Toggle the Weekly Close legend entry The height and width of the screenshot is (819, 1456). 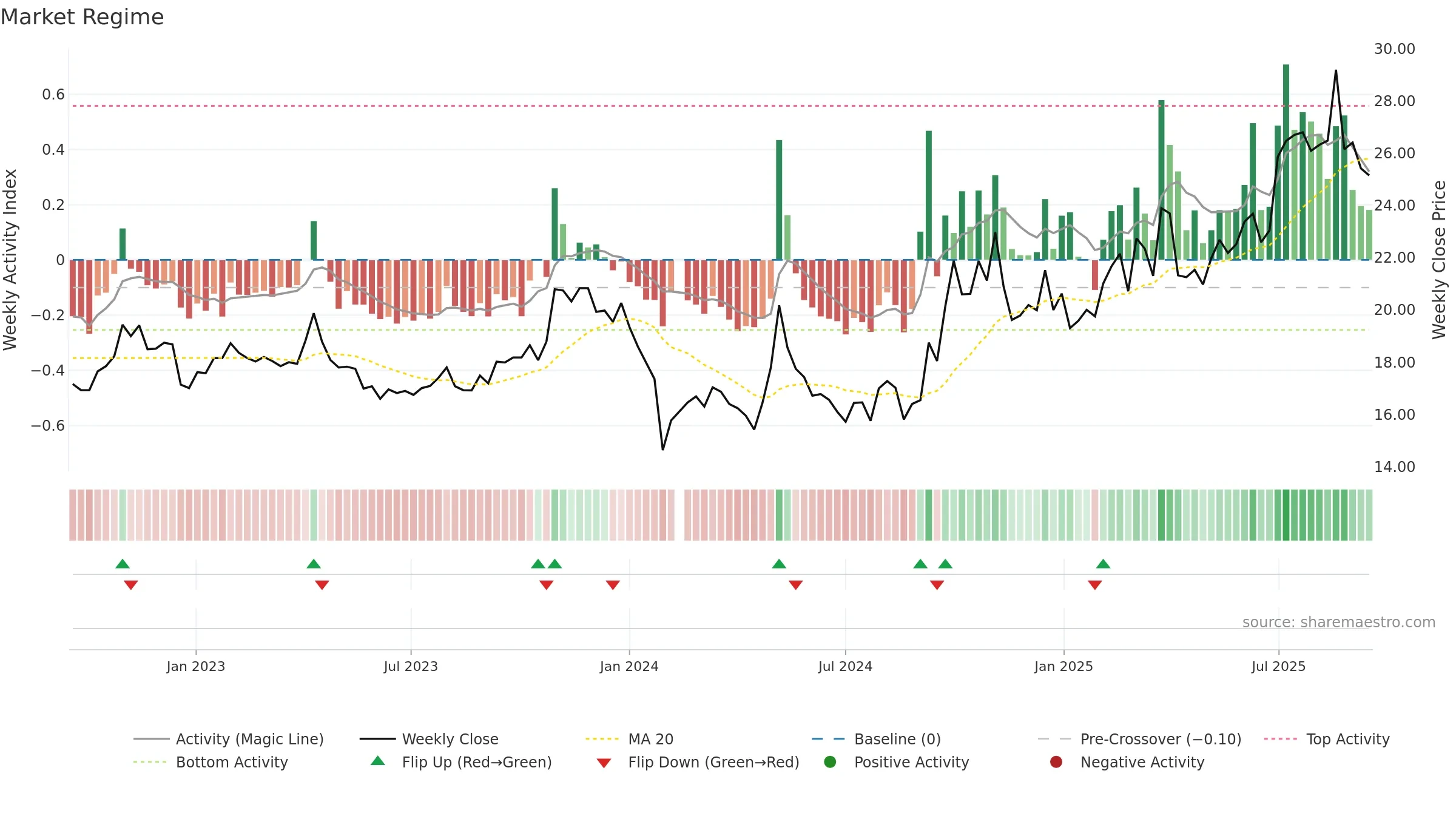tap(430, 739)
